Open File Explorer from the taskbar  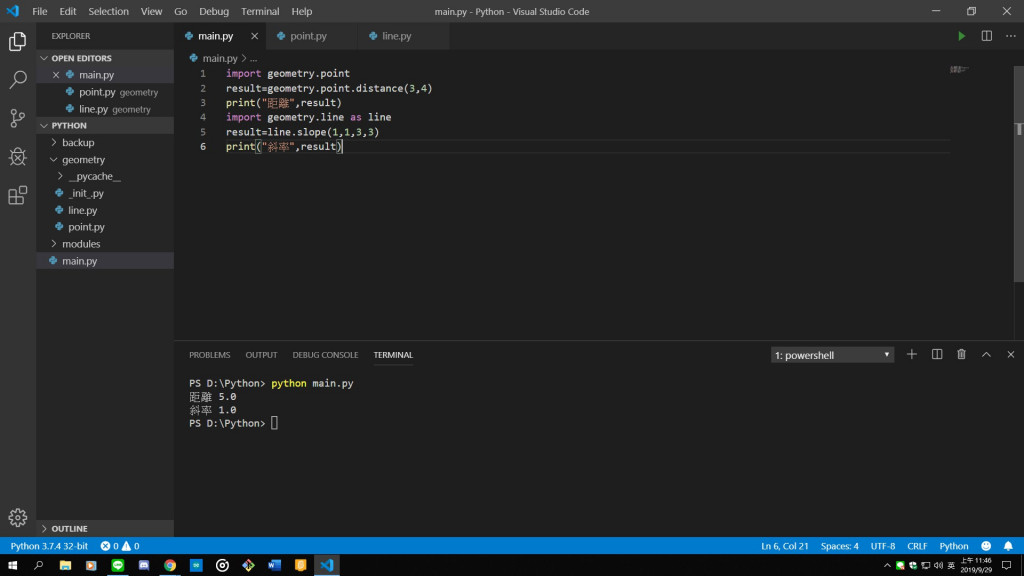[65, 565]
